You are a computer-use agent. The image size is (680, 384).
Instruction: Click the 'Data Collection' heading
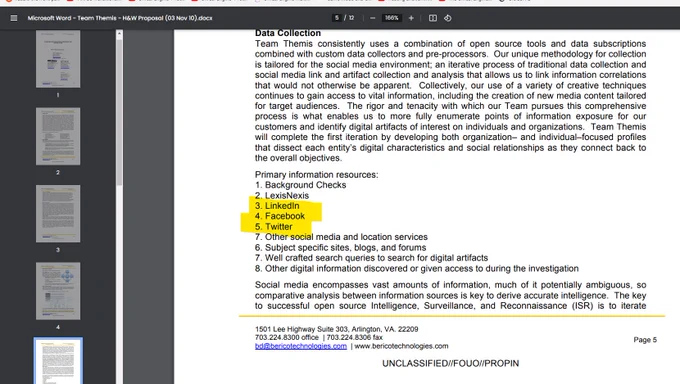288,33
